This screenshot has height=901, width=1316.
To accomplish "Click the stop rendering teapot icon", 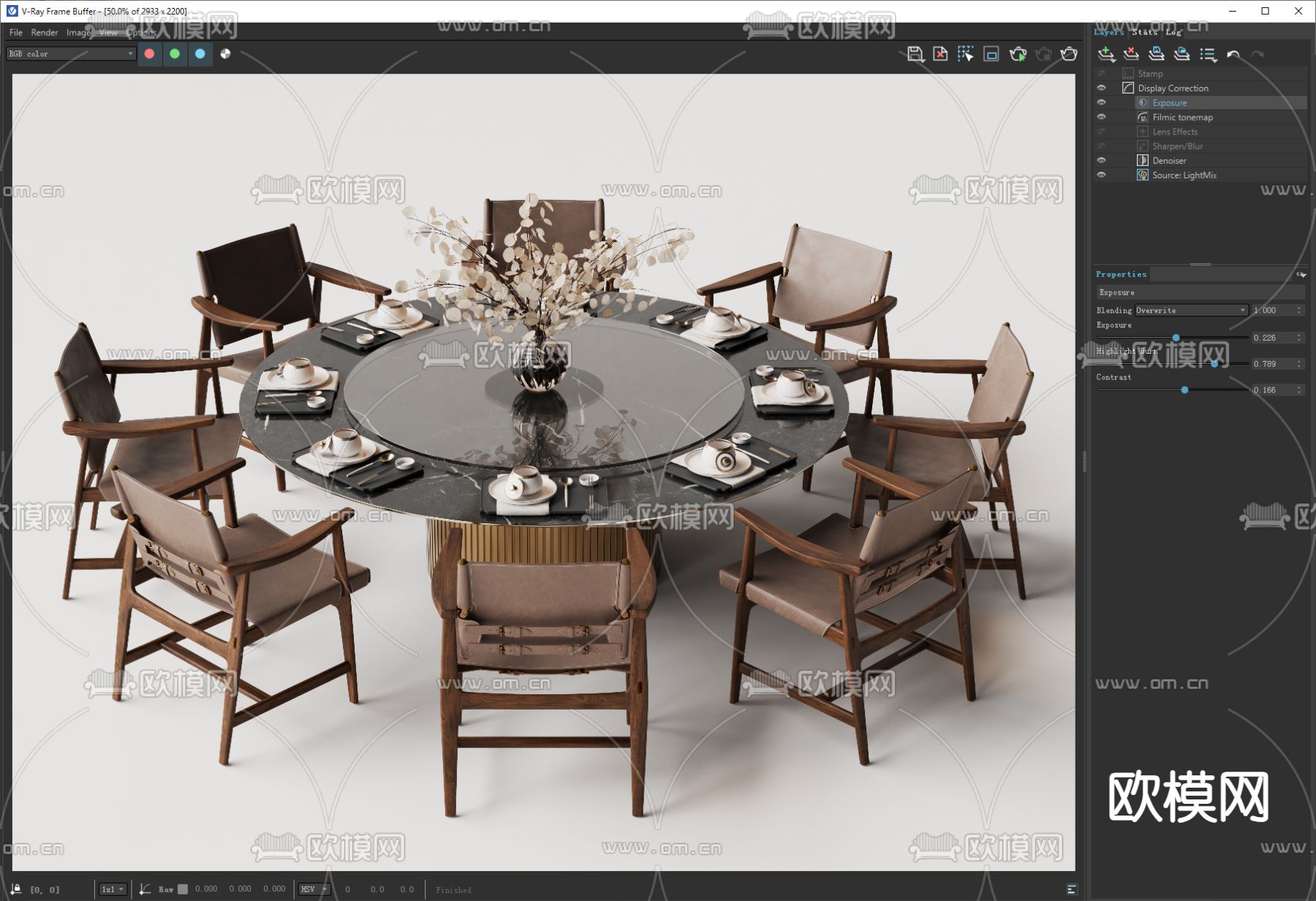I will point(1043,54).
